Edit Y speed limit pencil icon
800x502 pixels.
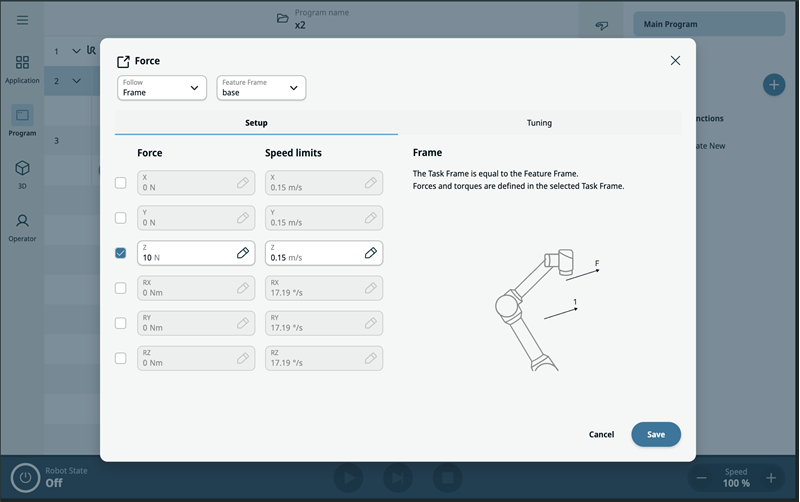(371, 218)
